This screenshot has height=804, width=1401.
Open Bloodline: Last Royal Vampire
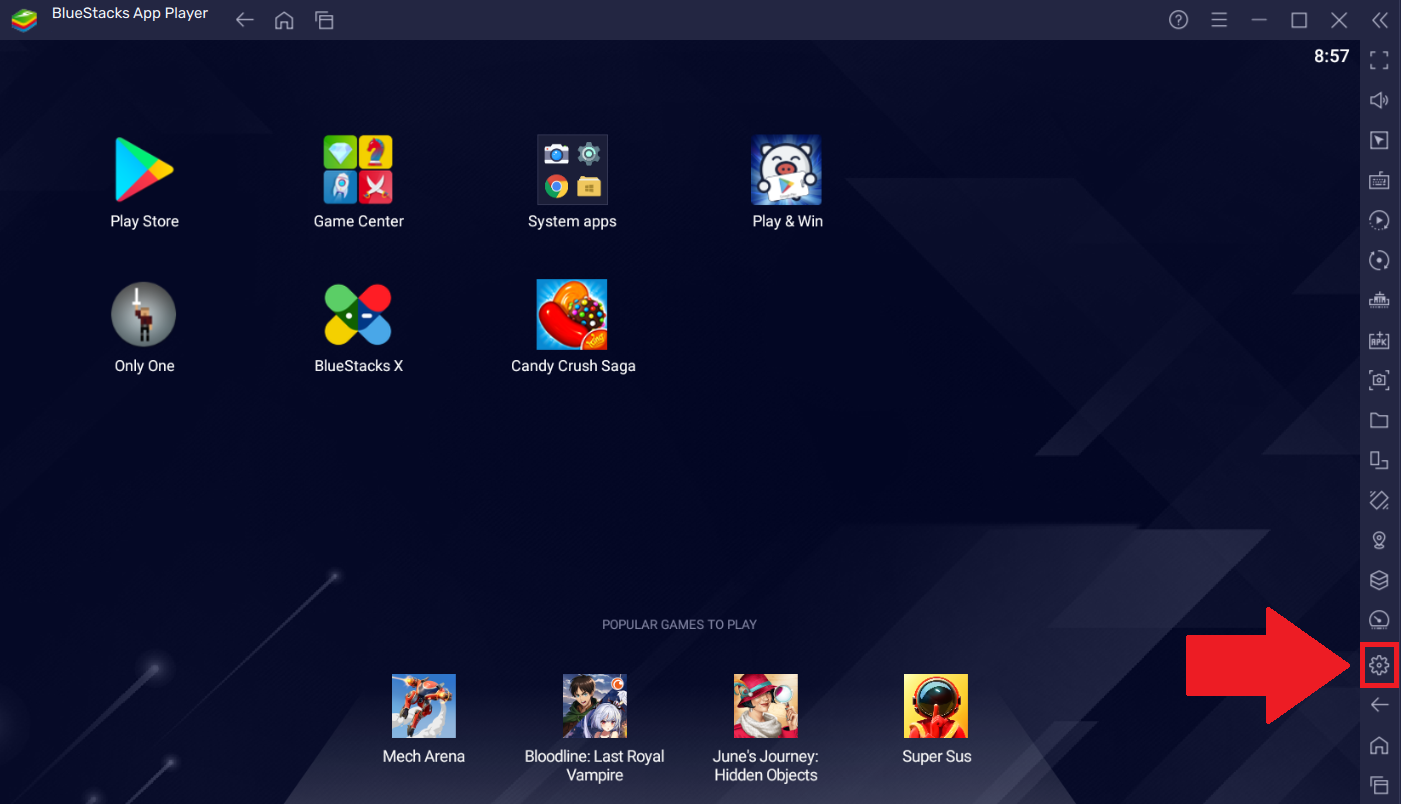(595, 706)
